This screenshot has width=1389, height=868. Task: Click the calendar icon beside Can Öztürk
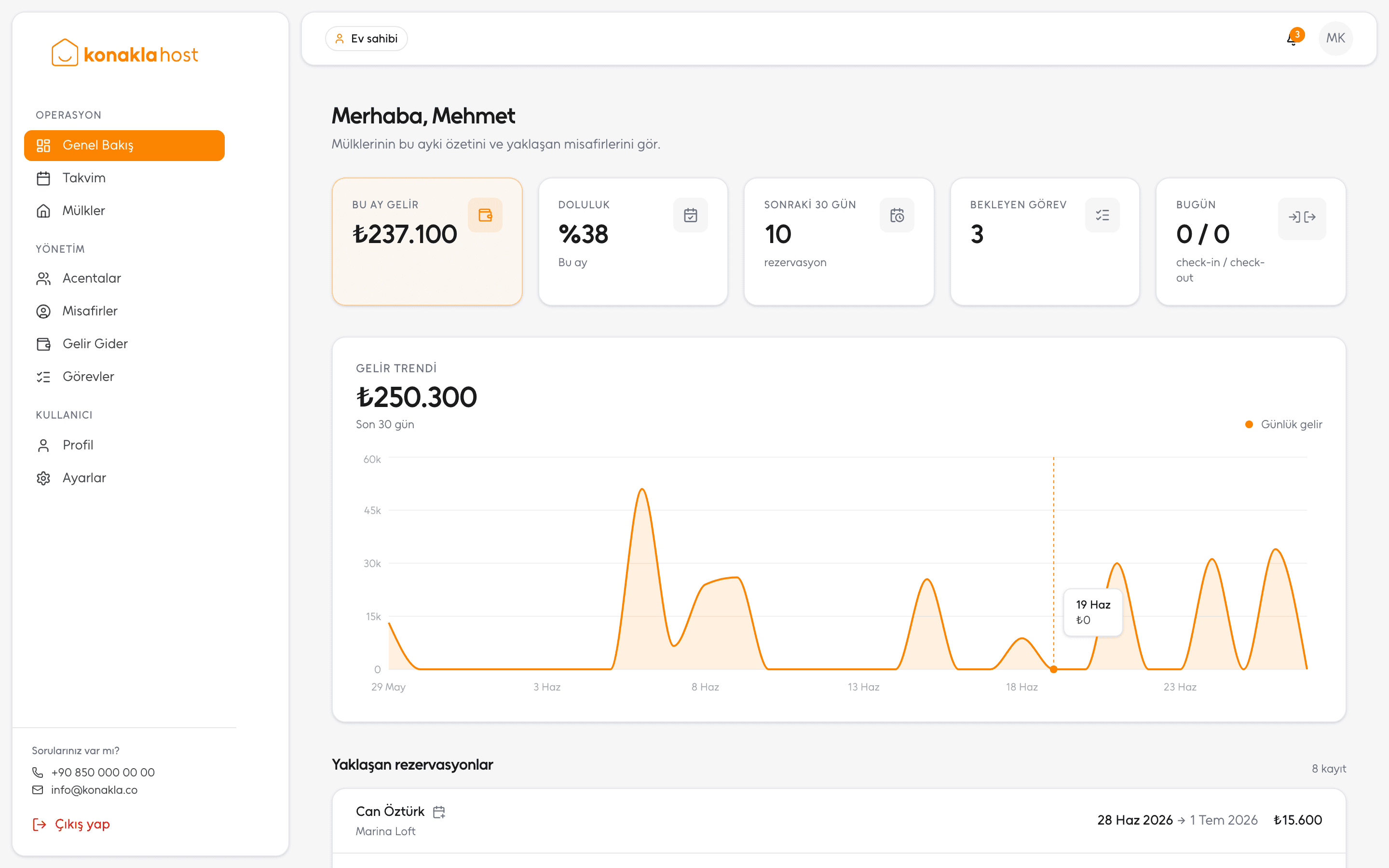pos(439,812)
